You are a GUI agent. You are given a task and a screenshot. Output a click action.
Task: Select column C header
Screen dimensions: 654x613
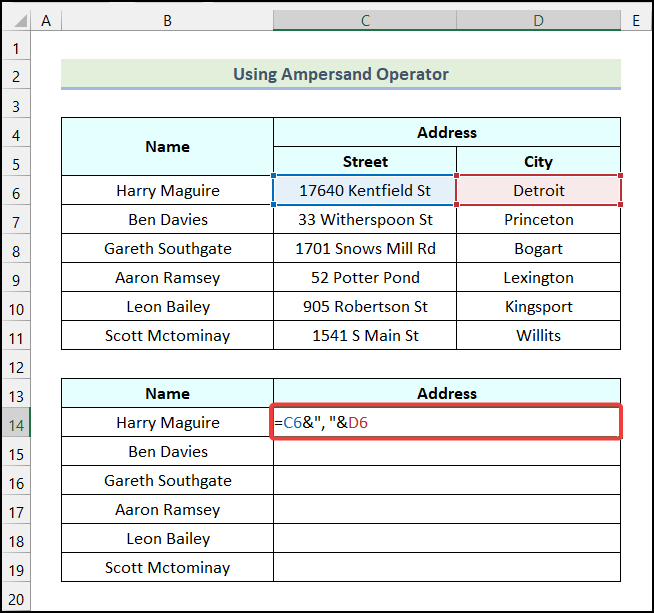tap(365, 20)
